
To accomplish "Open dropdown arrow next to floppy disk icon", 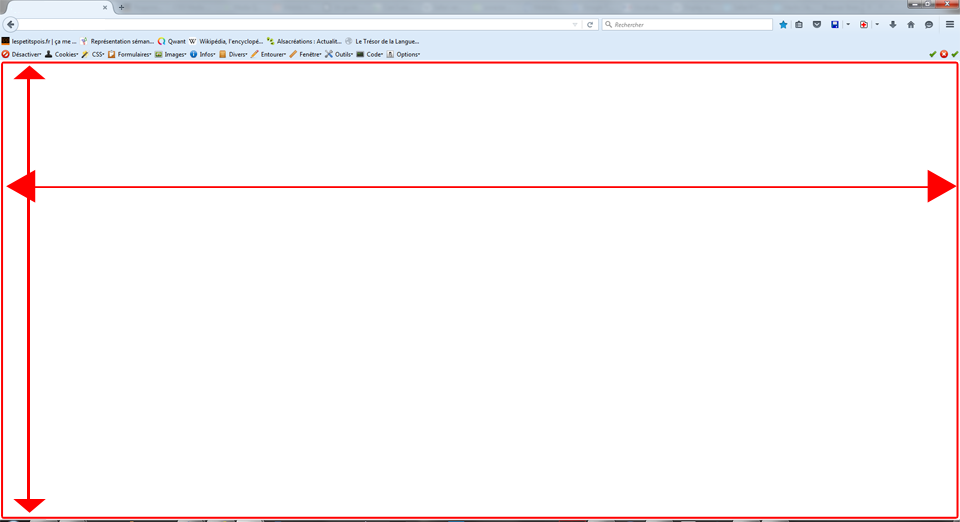I will (848, 25).
